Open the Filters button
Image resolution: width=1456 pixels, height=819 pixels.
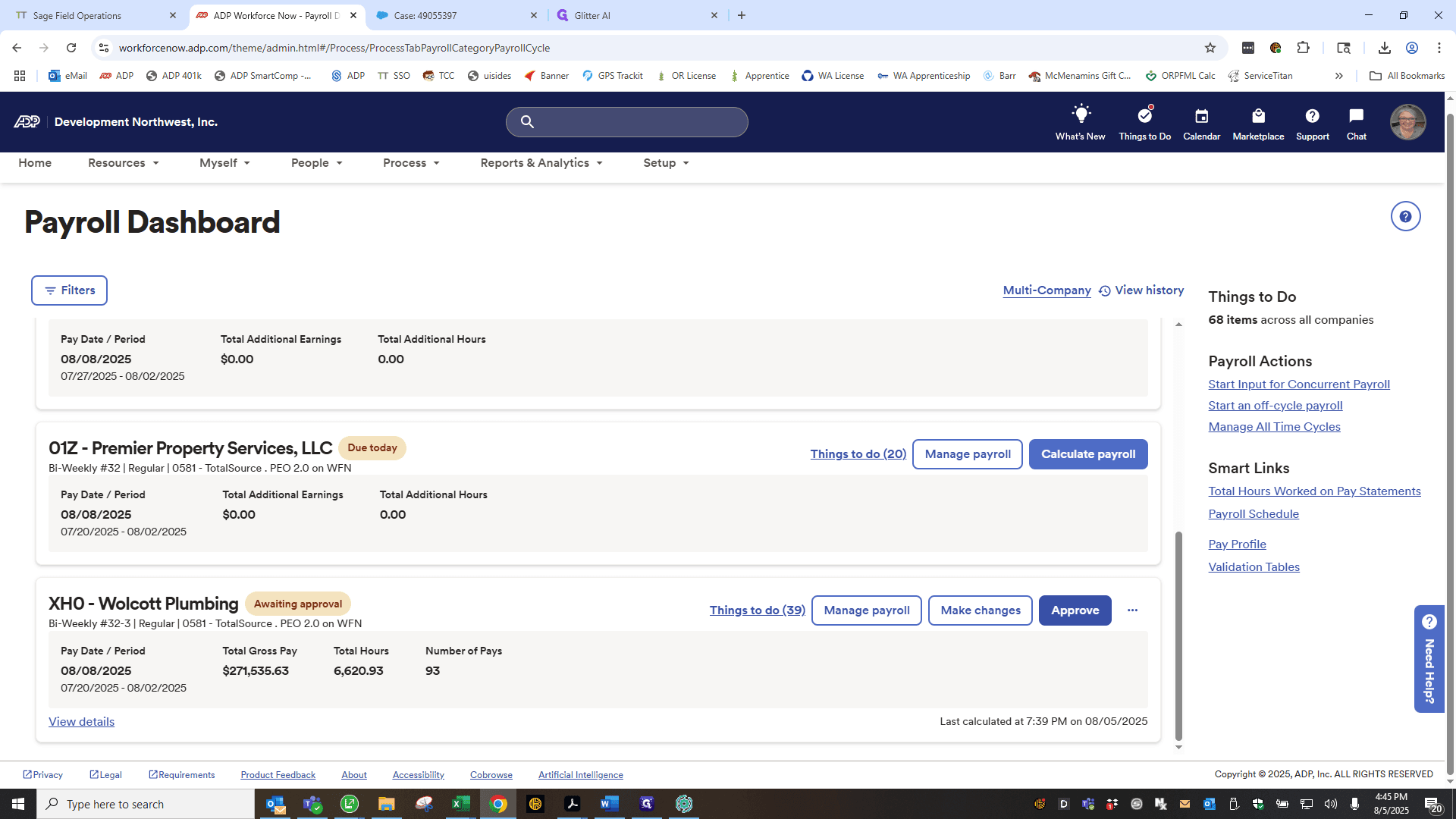pos(69,290)
